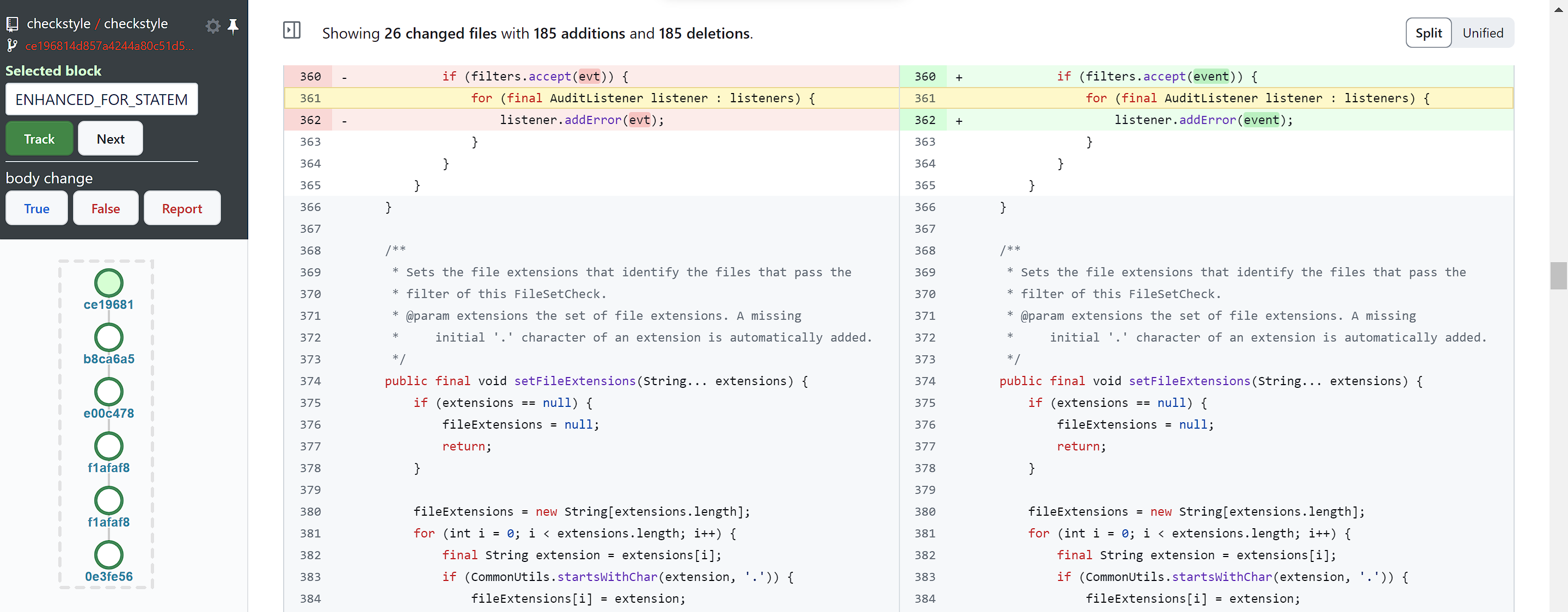Screen dimensions: 1568x612
Task: Open the settings gear icon
Action: pos(212,26)
